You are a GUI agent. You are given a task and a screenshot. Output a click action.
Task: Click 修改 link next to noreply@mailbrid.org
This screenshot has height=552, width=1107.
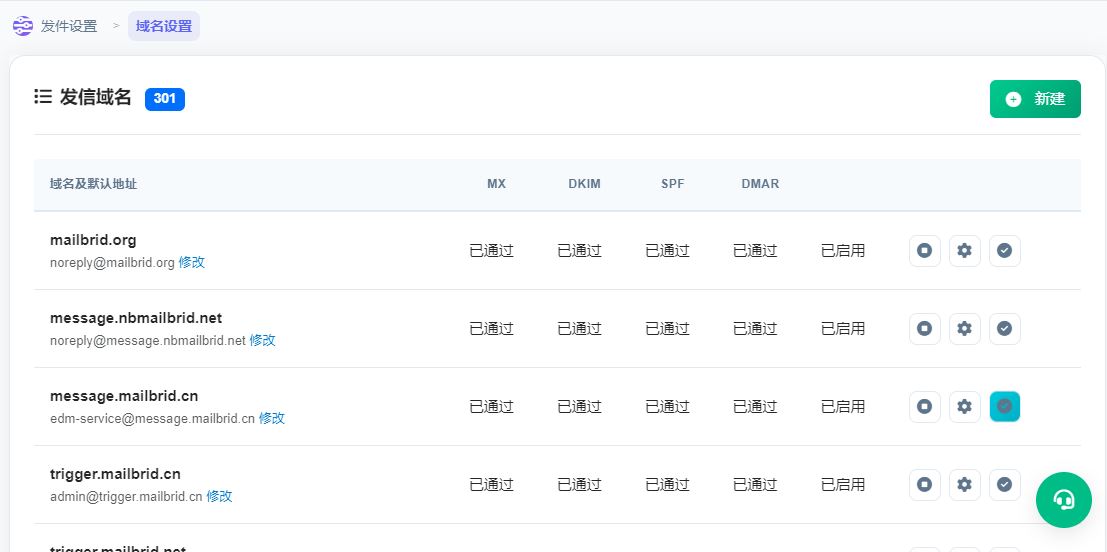pyautogui.click(x=192, y=262)
